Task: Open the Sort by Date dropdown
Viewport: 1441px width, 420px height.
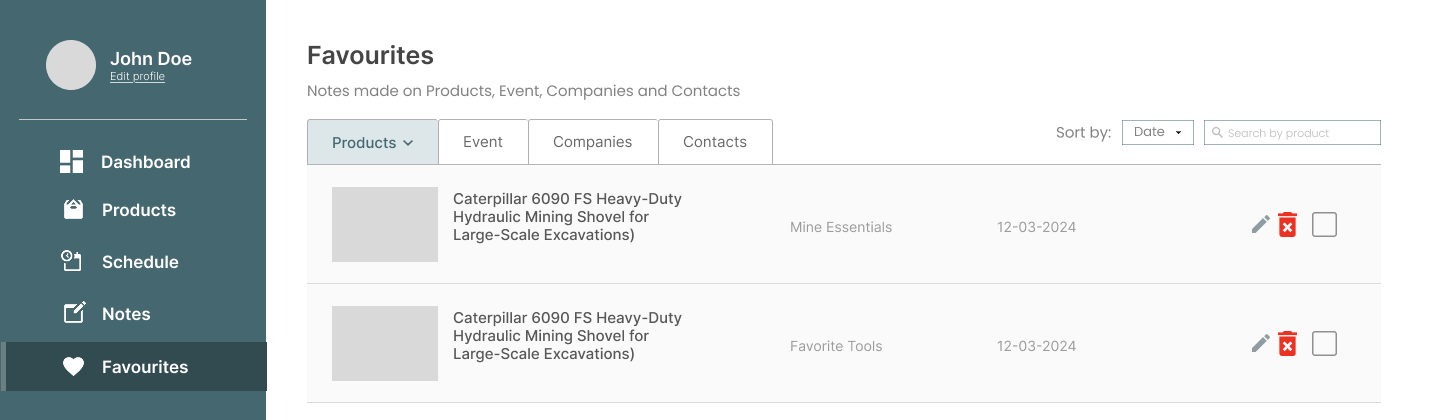Action: pos(1157,132)
